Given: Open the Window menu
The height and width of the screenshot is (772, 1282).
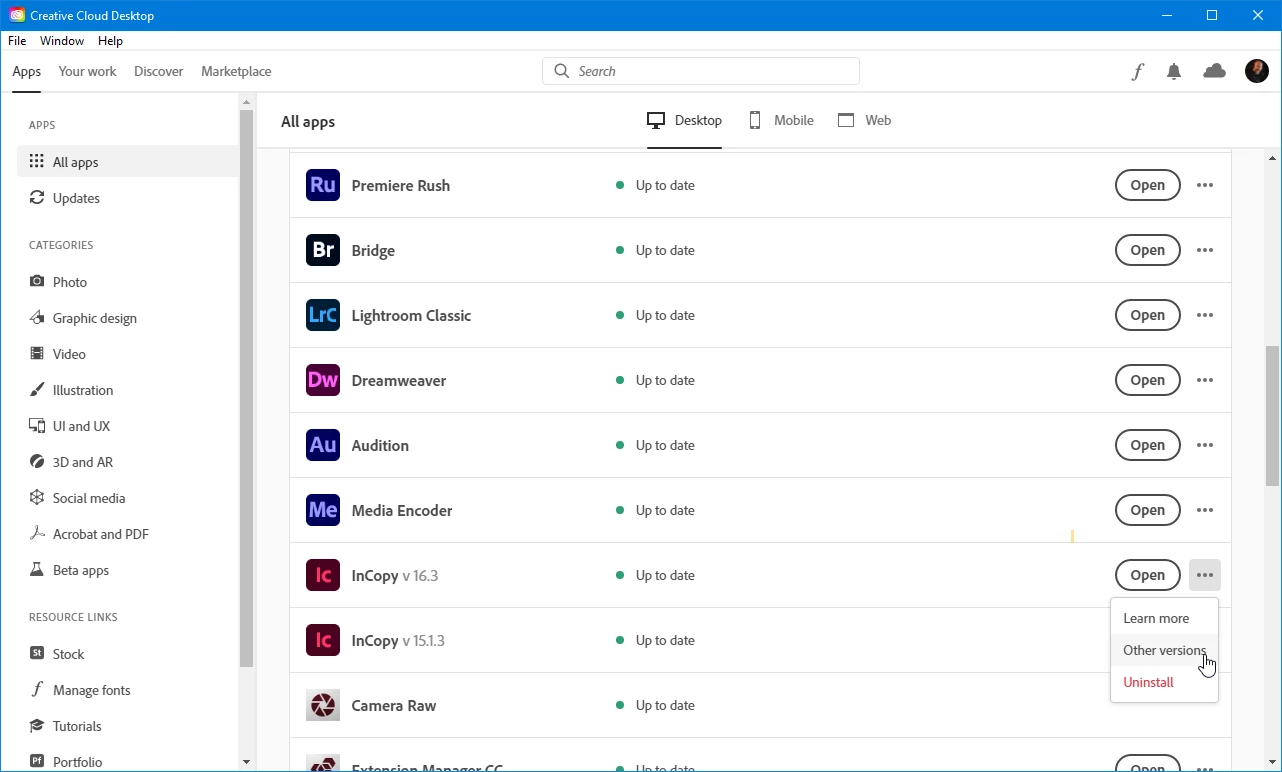Looking at the screenshot, I should click(62, 41).
